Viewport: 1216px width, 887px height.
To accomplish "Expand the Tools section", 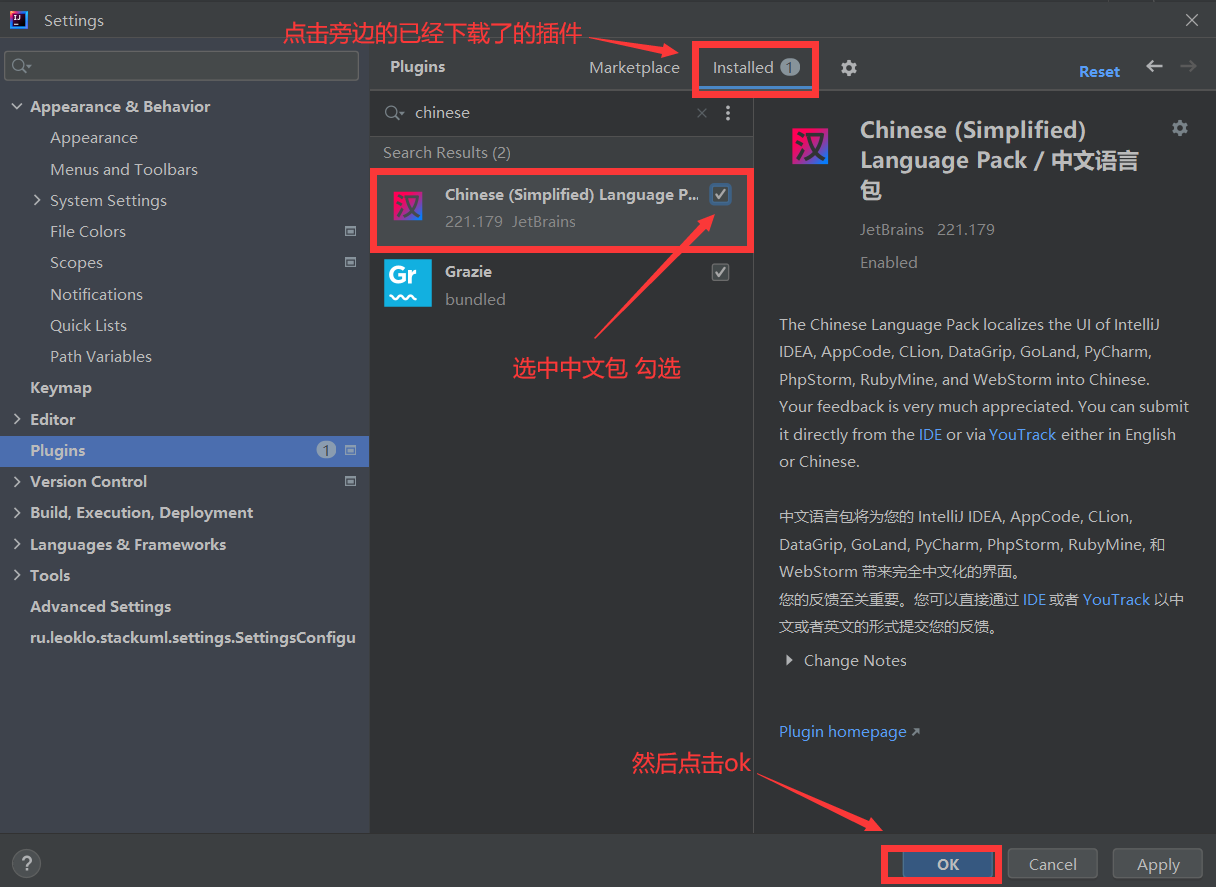I will 17,575.
